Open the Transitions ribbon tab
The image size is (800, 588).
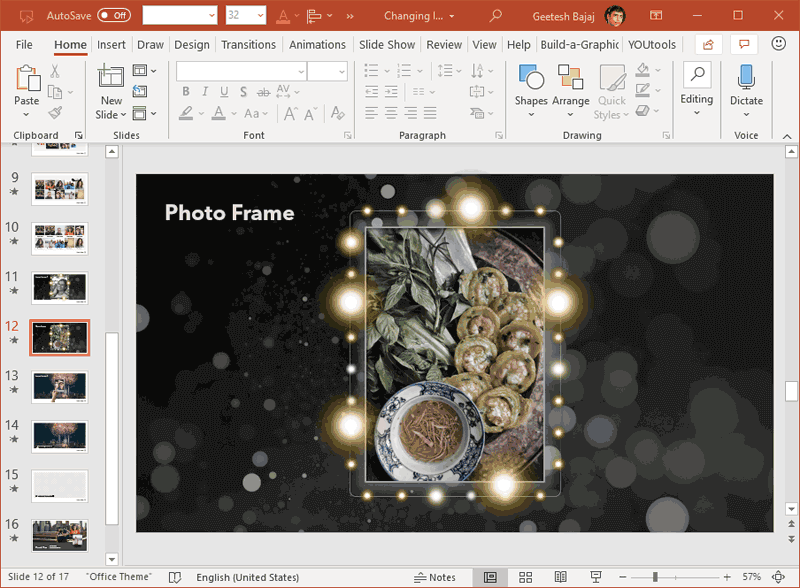(x=248, y=44)
